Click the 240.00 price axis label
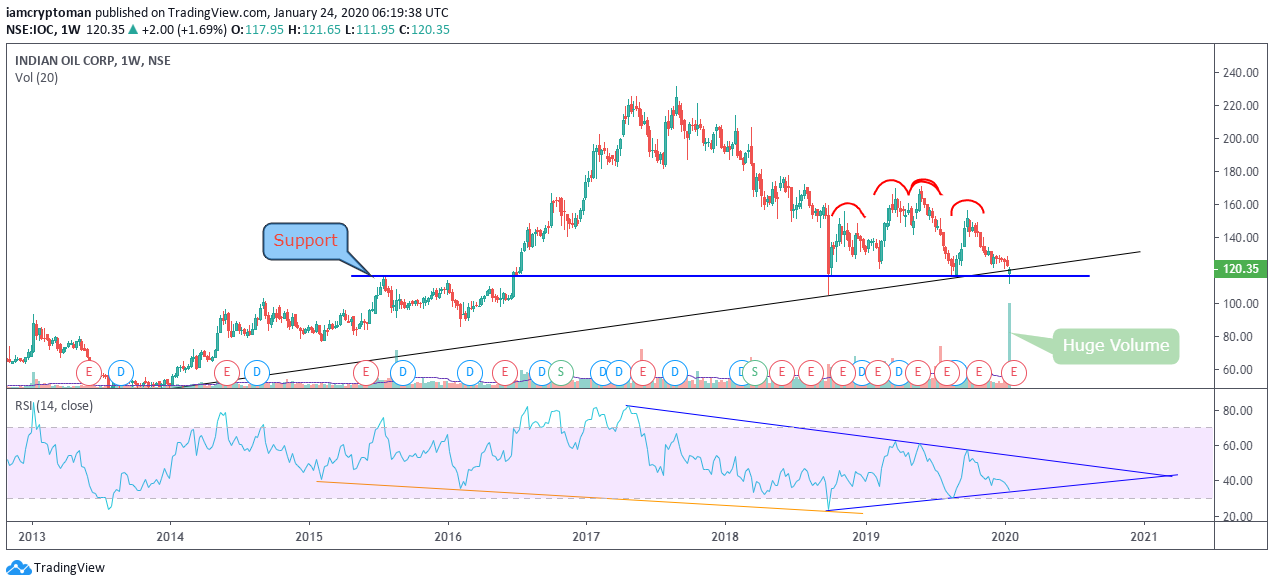 [x=1241, y=73]
